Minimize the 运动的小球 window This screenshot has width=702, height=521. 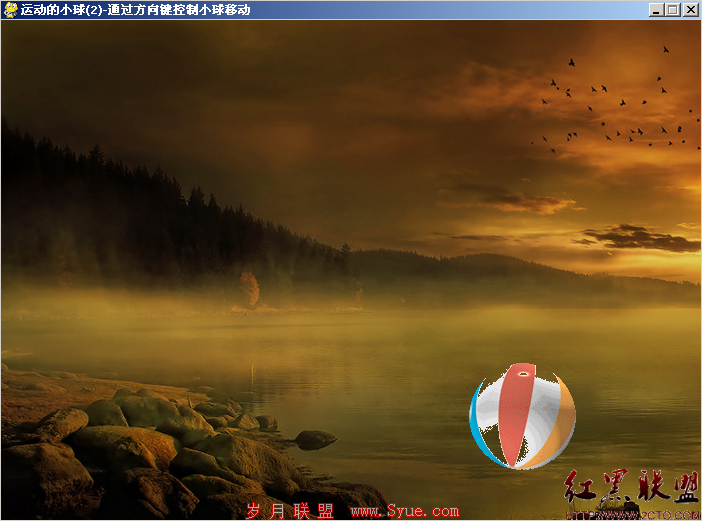pyautogui.click(x=656, y=10)
